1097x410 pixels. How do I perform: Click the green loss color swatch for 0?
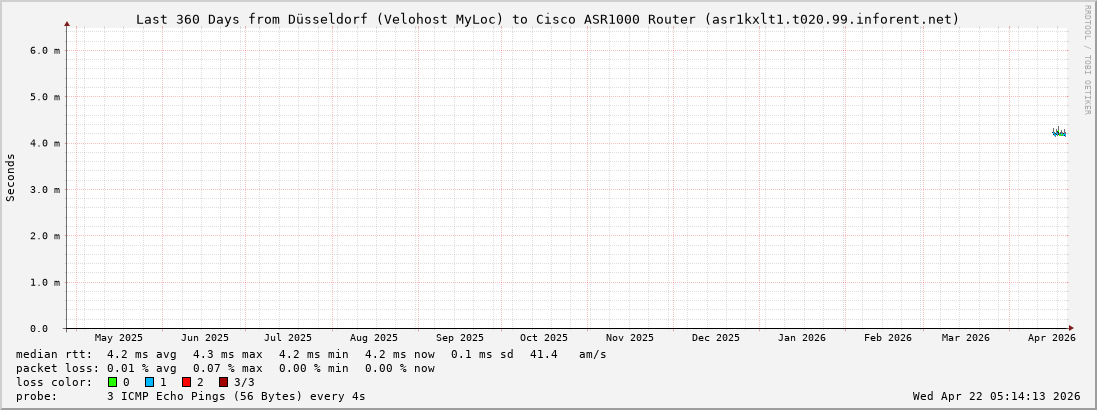tap(113, 382)
